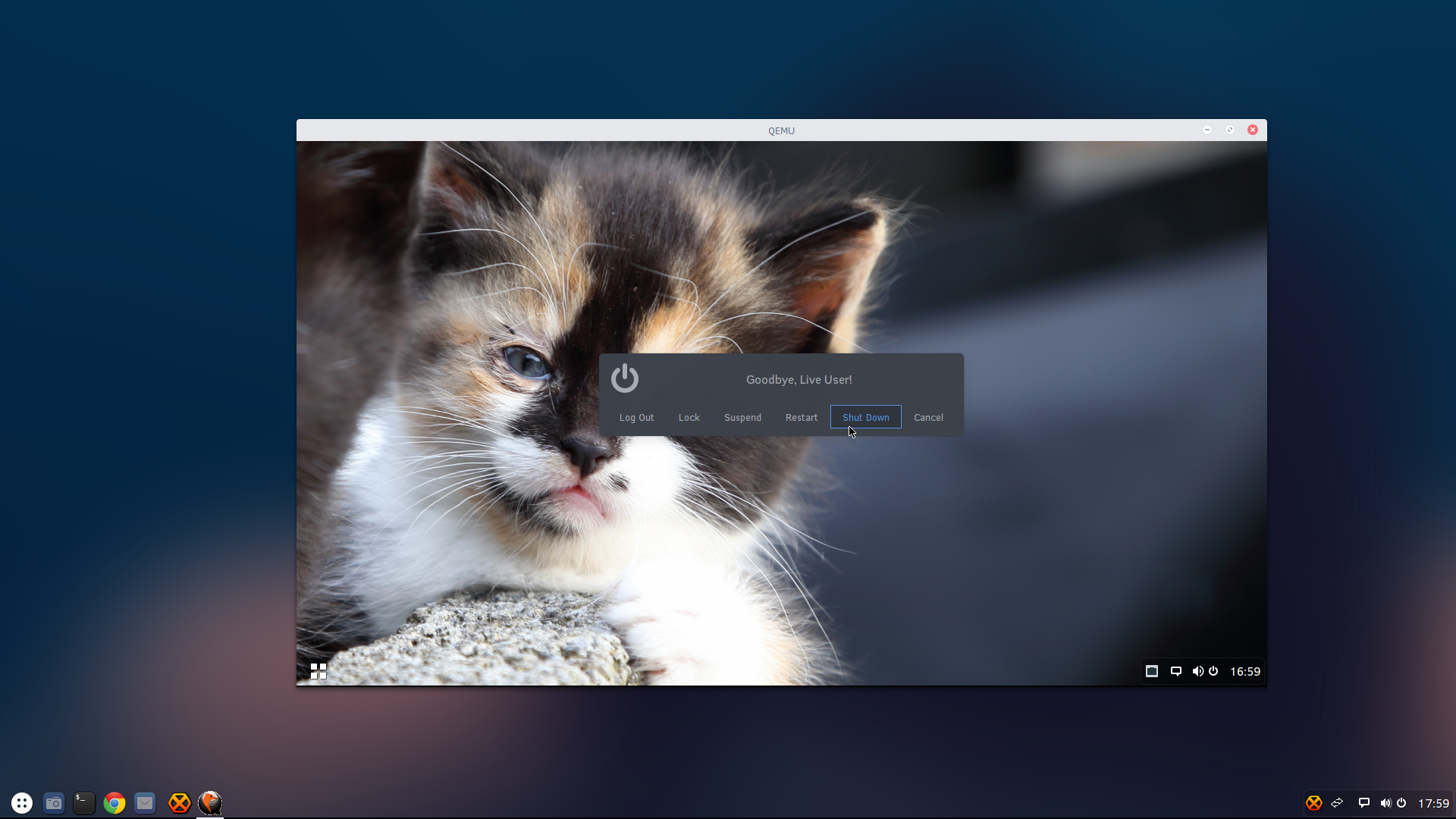Viewport: 1456px width, 819px height.
Task: Click the network arrows icon in host tray
Action: click(x=1338, y=802)
